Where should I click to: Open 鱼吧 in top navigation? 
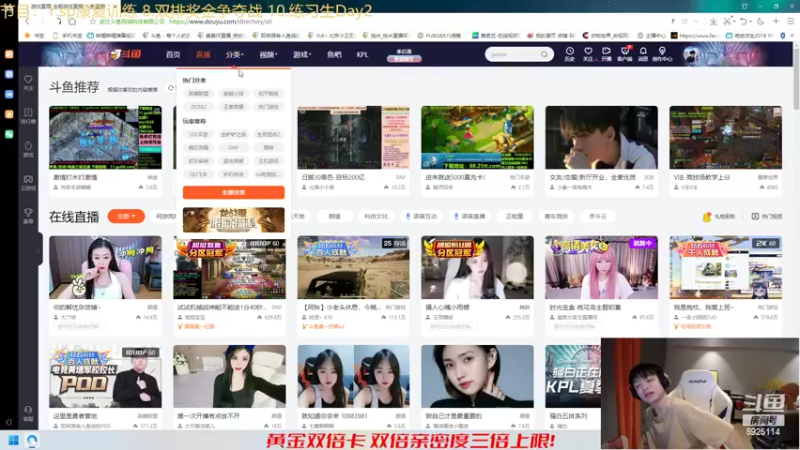click(334, 55)
